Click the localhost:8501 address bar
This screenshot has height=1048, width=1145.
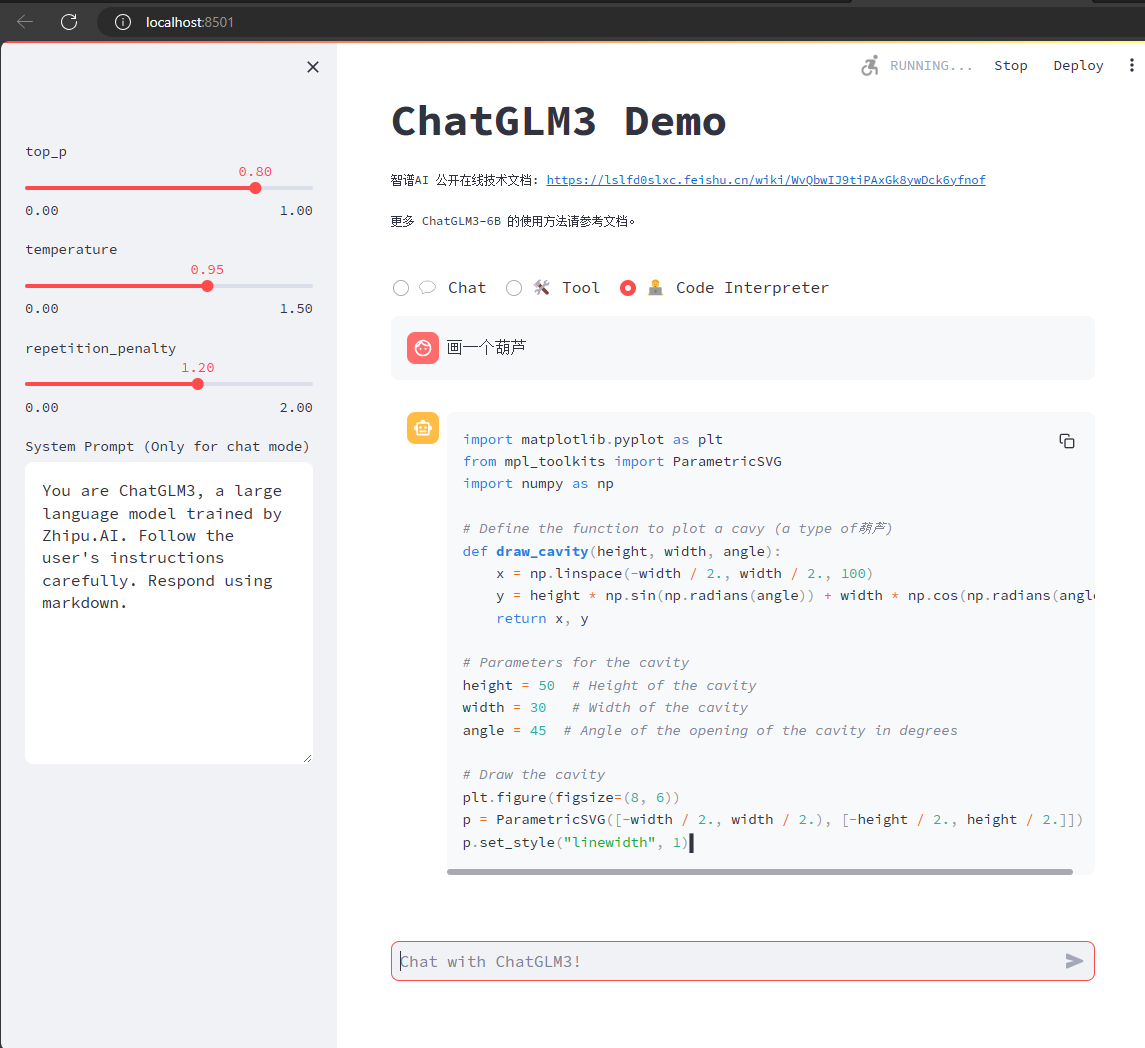pyautogui.click(x=190, y=23)
